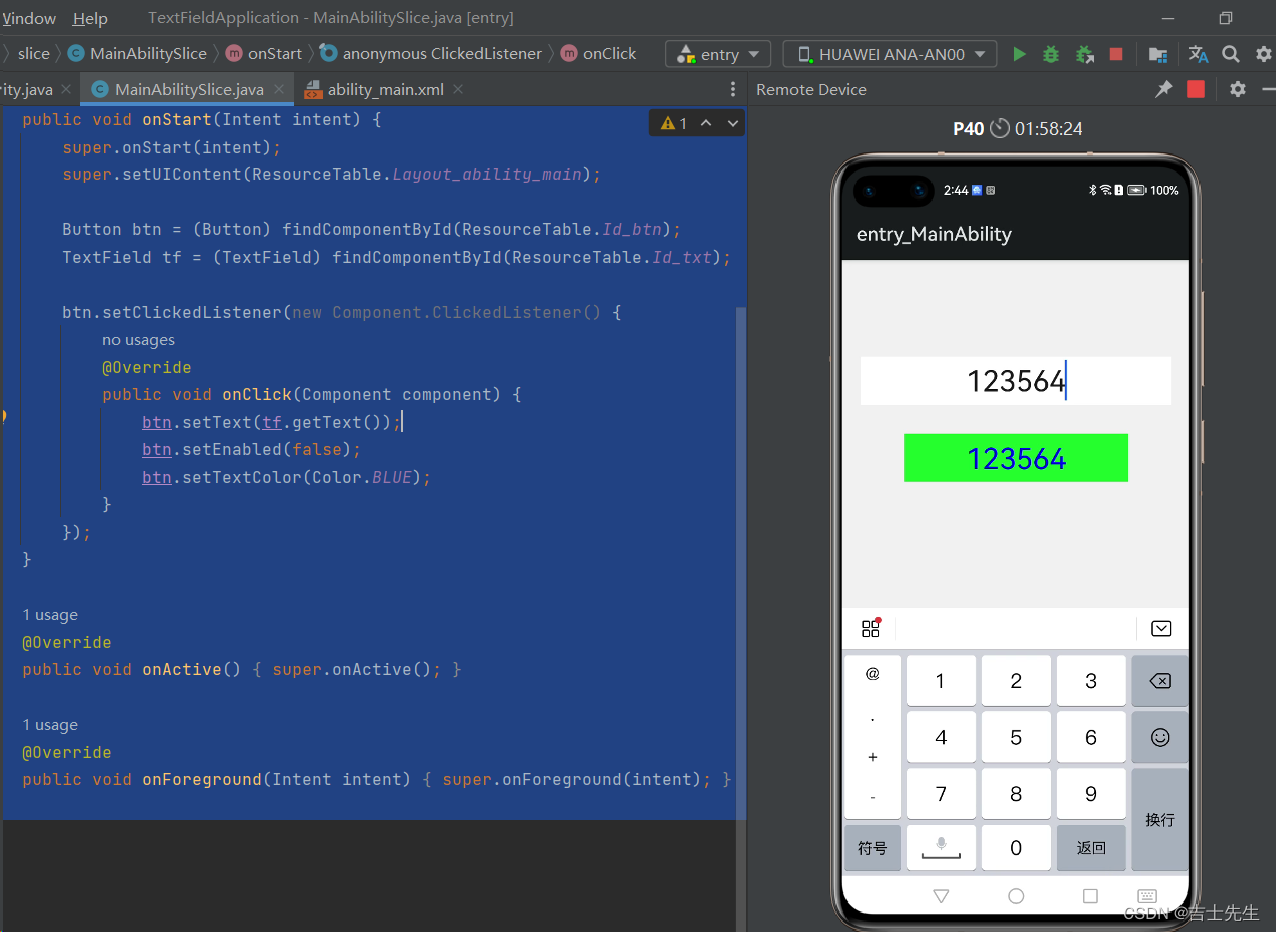Click Layout_ability_main in the code
Viewport: 1276px width, 932px height.
(486, 174)
